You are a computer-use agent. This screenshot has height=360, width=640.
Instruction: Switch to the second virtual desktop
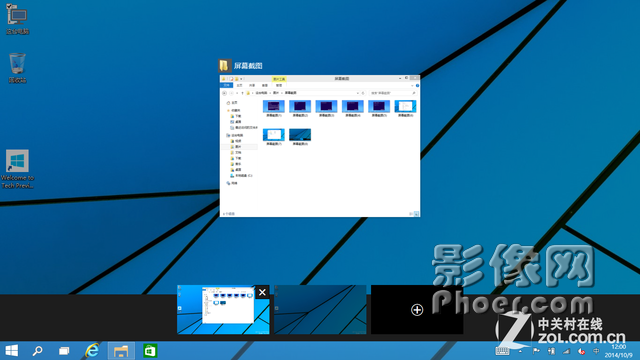[x=320, y=310]
